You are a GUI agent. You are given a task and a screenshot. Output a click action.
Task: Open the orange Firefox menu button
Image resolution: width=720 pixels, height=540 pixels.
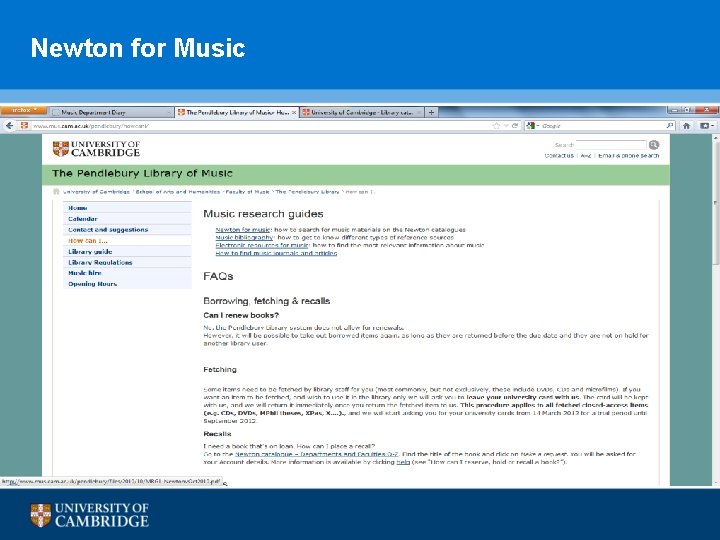(x=23, y=111)
